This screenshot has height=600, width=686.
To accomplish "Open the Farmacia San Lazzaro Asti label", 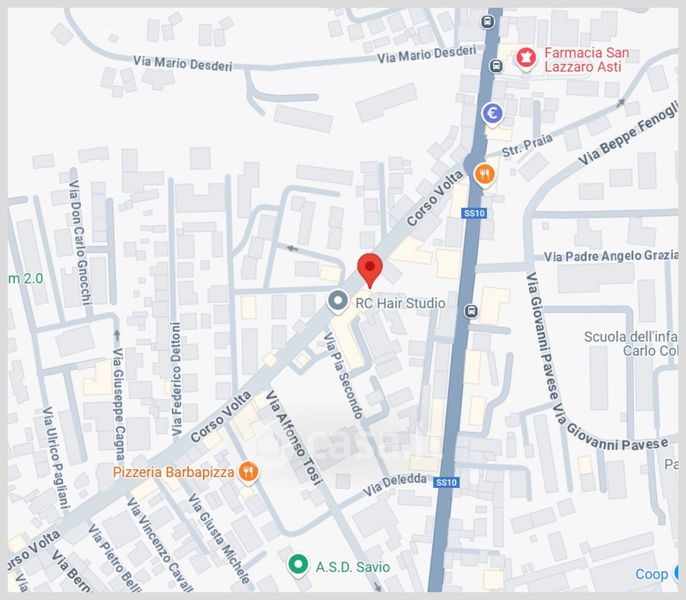I will tap(587, 60).
